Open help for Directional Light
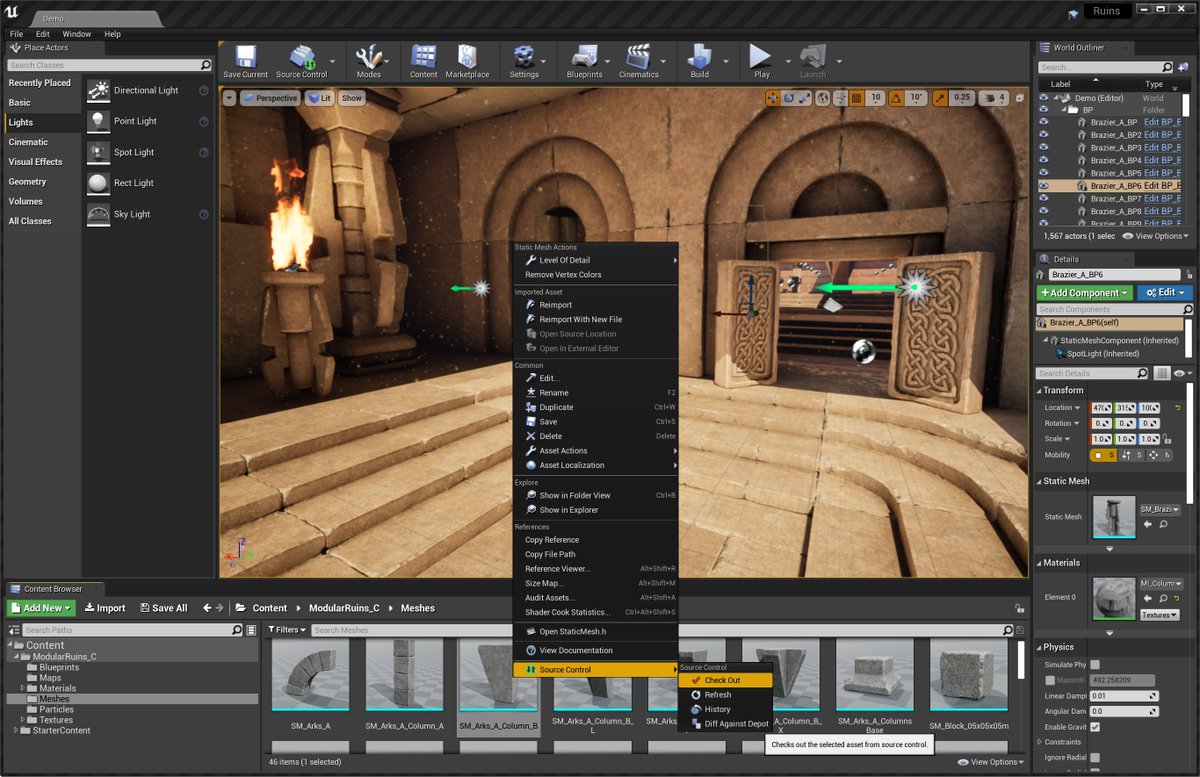1200x777 pixels. click(204, 90)
